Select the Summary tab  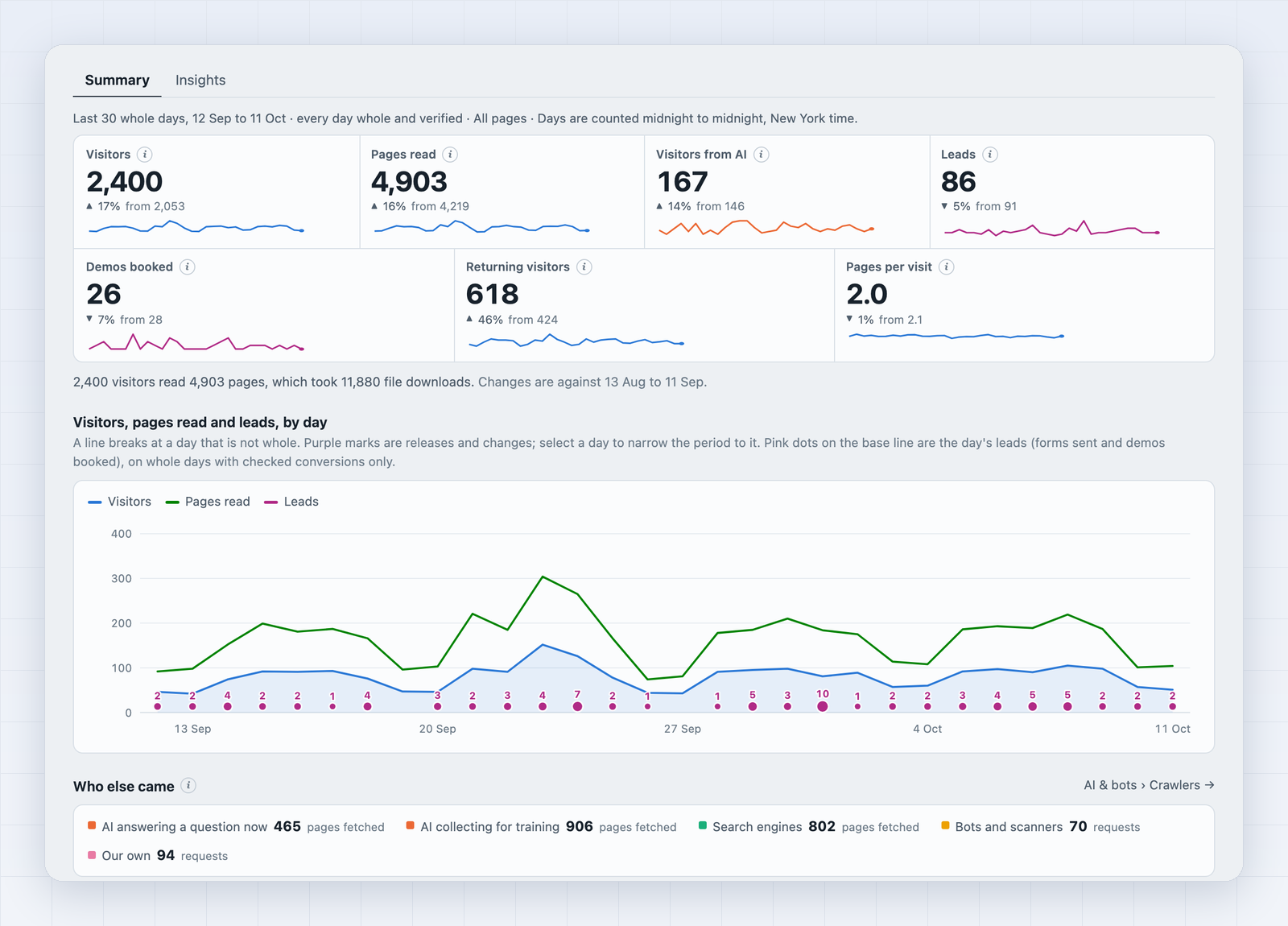(117, 81)
